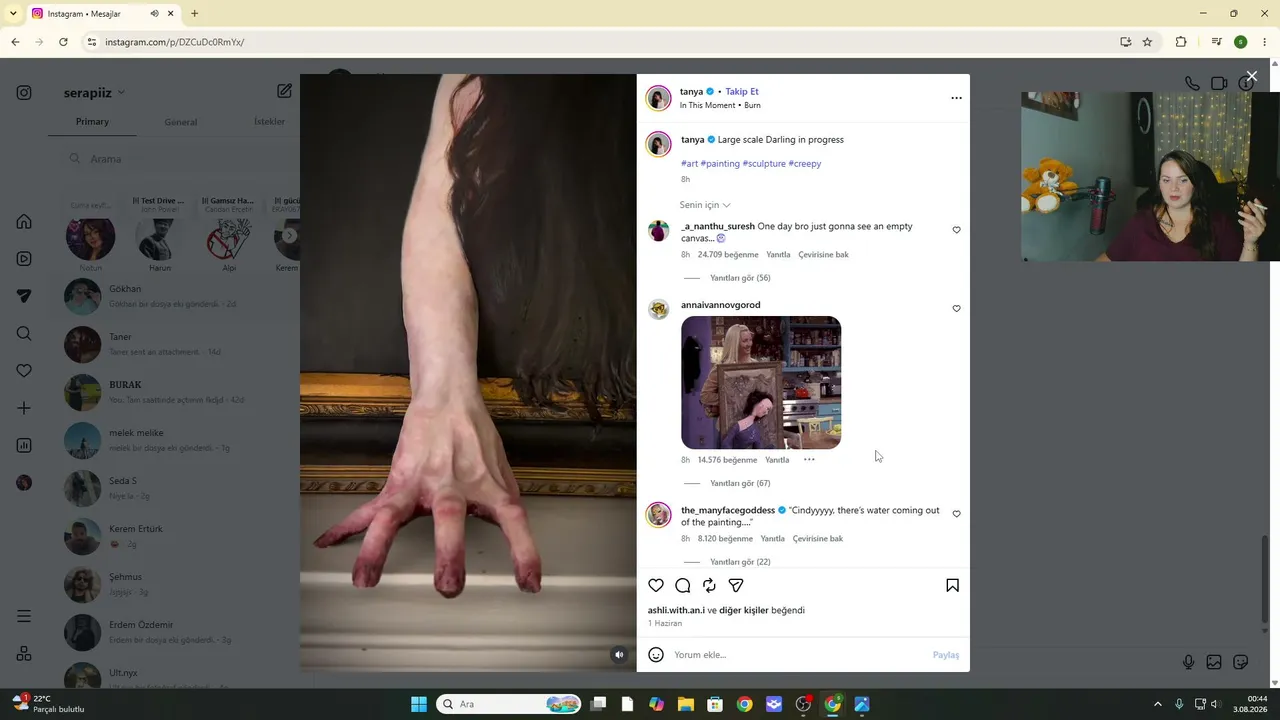Click the Paylaş button to post comment
This screenshot has width=1280, height=720.
[946, 655]
